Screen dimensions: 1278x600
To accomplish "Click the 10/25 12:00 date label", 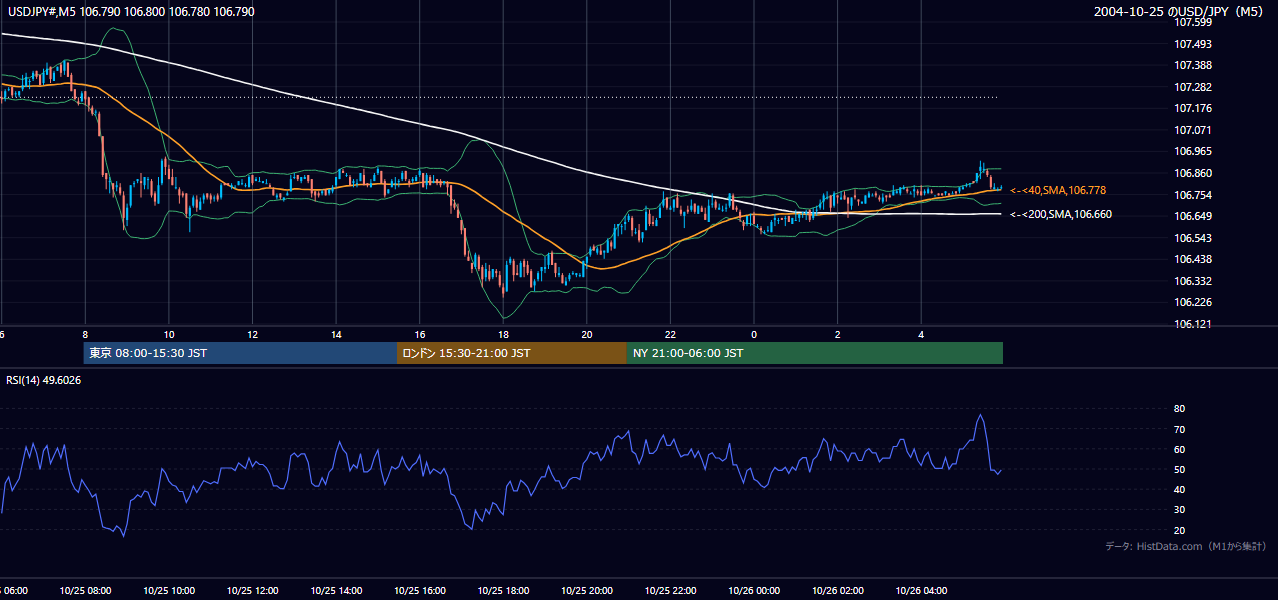I will tap(252, 591).
